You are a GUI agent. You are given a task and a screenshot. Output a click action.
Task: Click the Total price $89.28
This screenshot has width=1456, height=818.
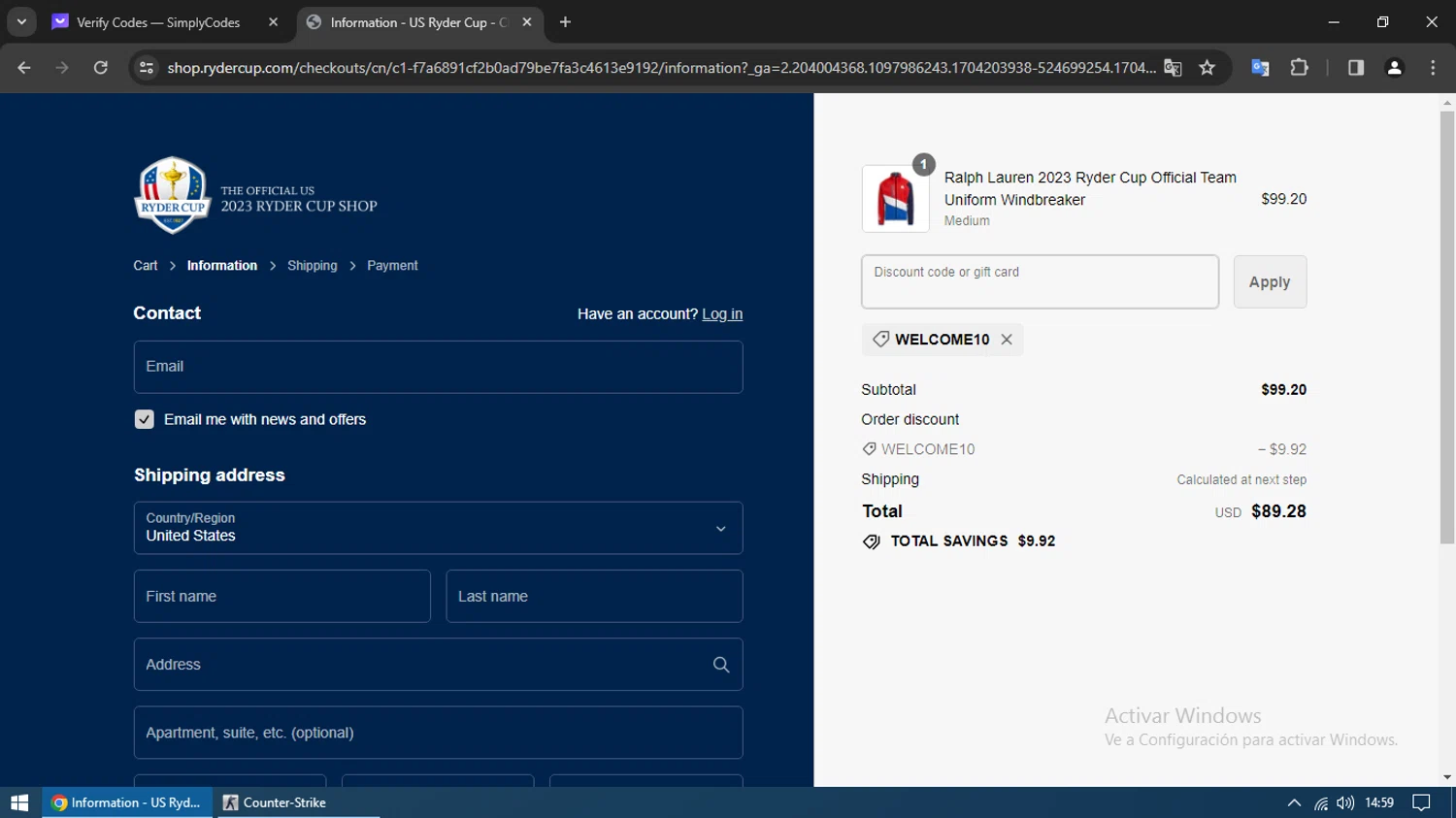point(1278,511)
